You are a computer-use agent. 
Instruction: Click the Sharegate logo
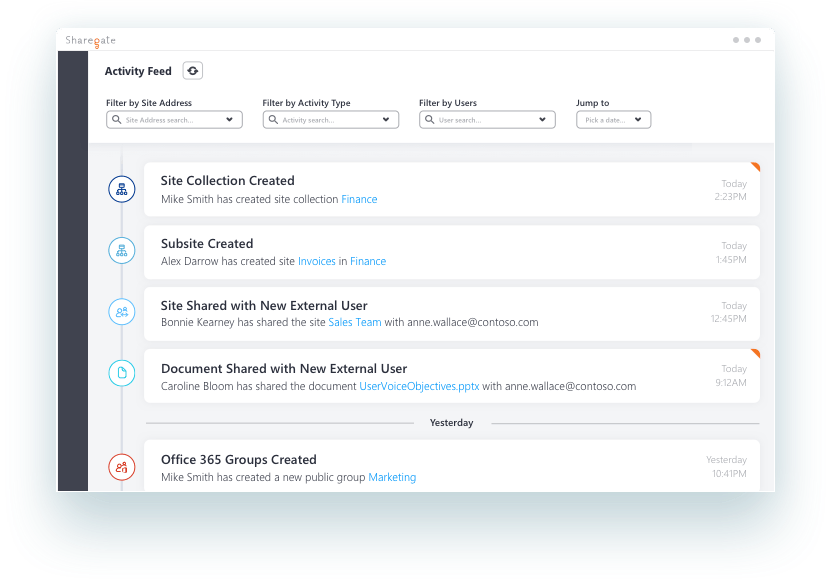point(91,40)
